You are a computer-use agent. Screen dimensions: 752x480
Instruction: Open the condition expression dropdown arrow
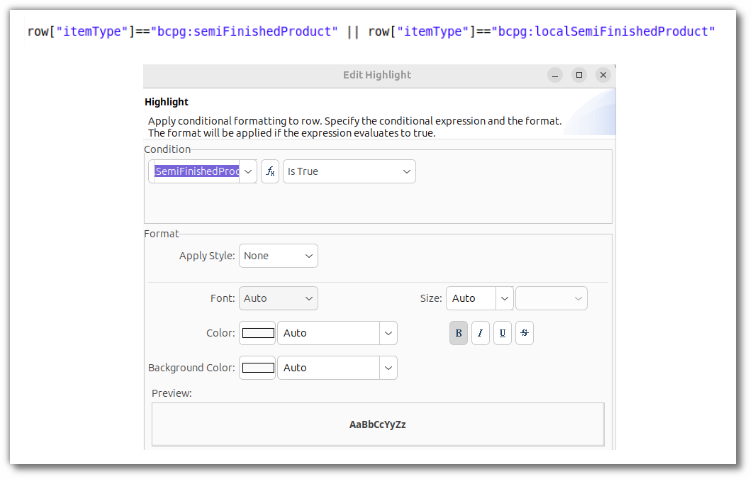click(248, 171)
